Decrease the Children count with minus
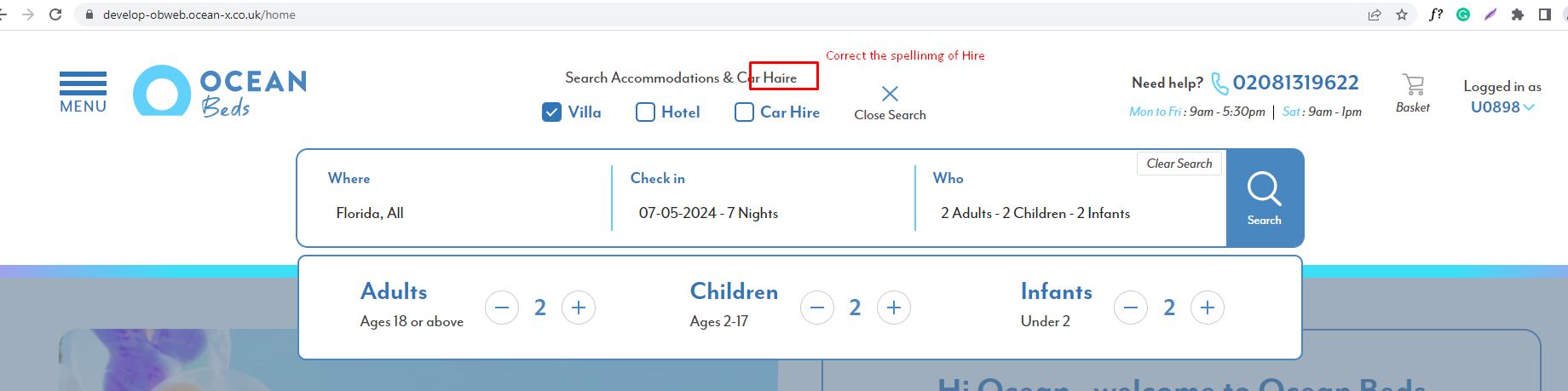Screen dimensions: 1568x391 click(817, 308)
